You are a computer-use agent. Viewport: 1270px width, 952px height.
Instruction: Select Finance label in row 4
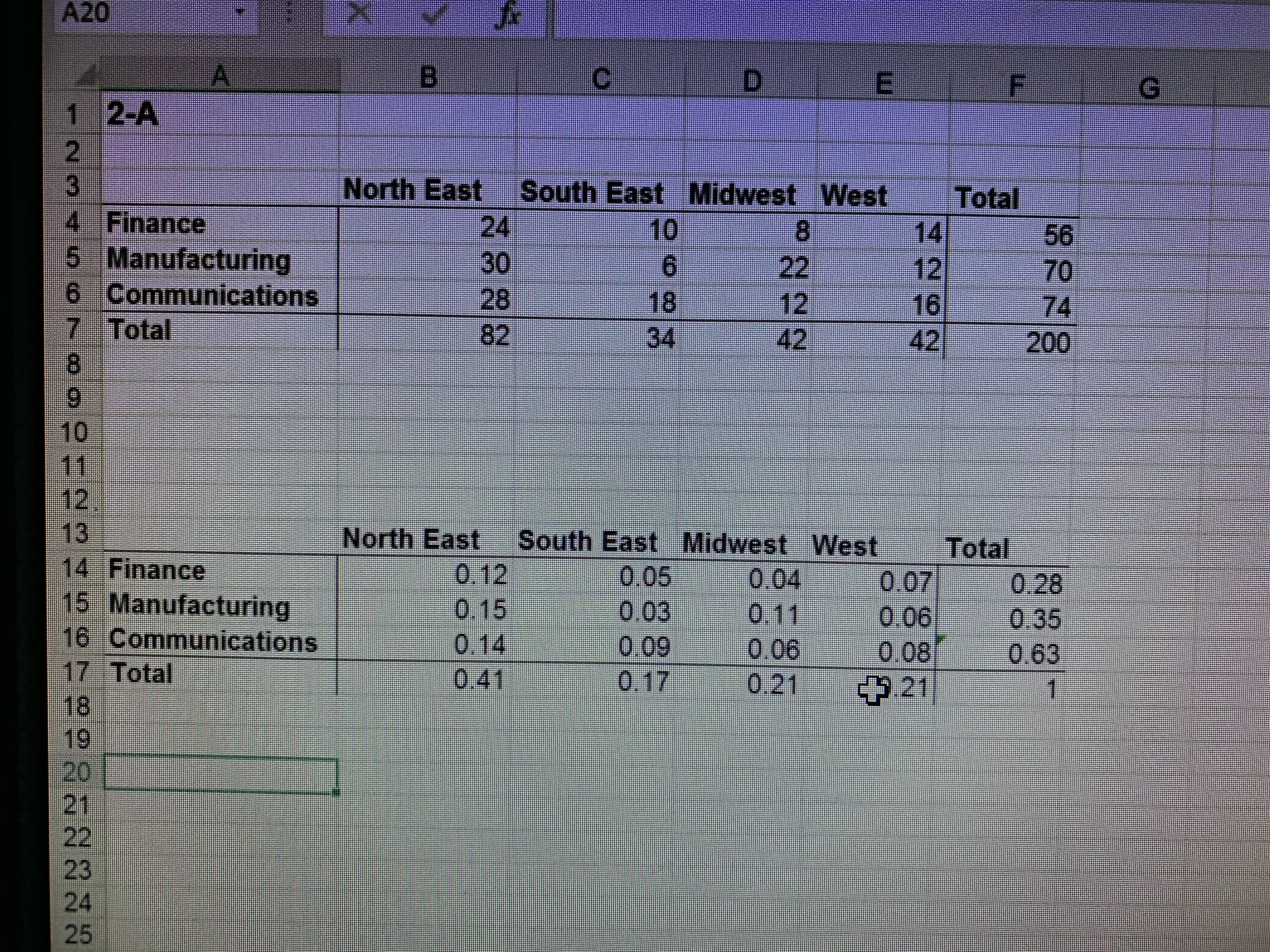tap(156, 223)
